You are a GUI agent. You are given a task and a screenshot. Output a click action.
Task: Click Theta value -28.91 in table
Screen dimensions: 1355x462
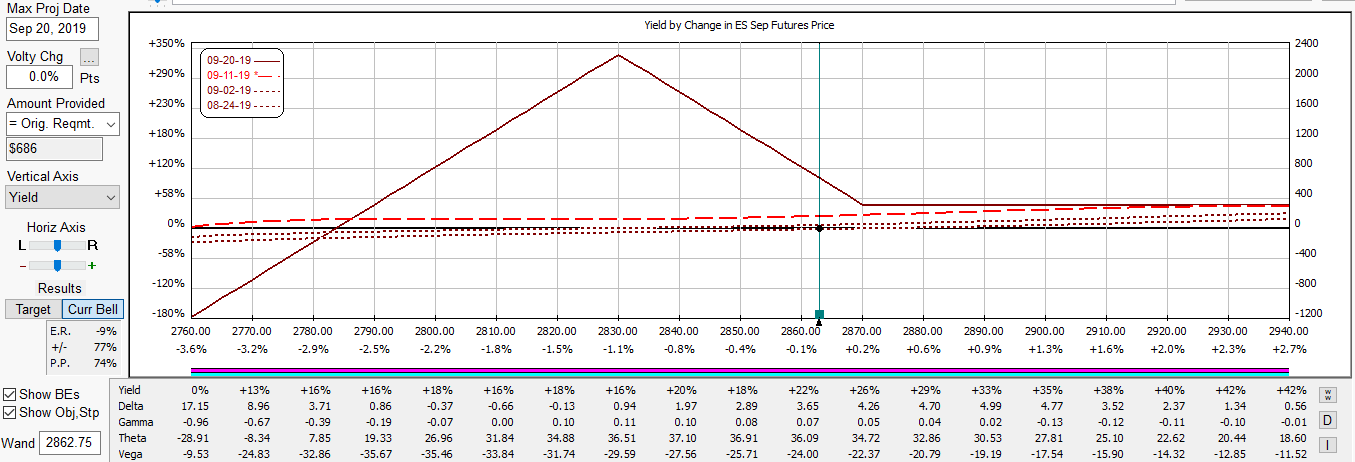click(191, 438)
